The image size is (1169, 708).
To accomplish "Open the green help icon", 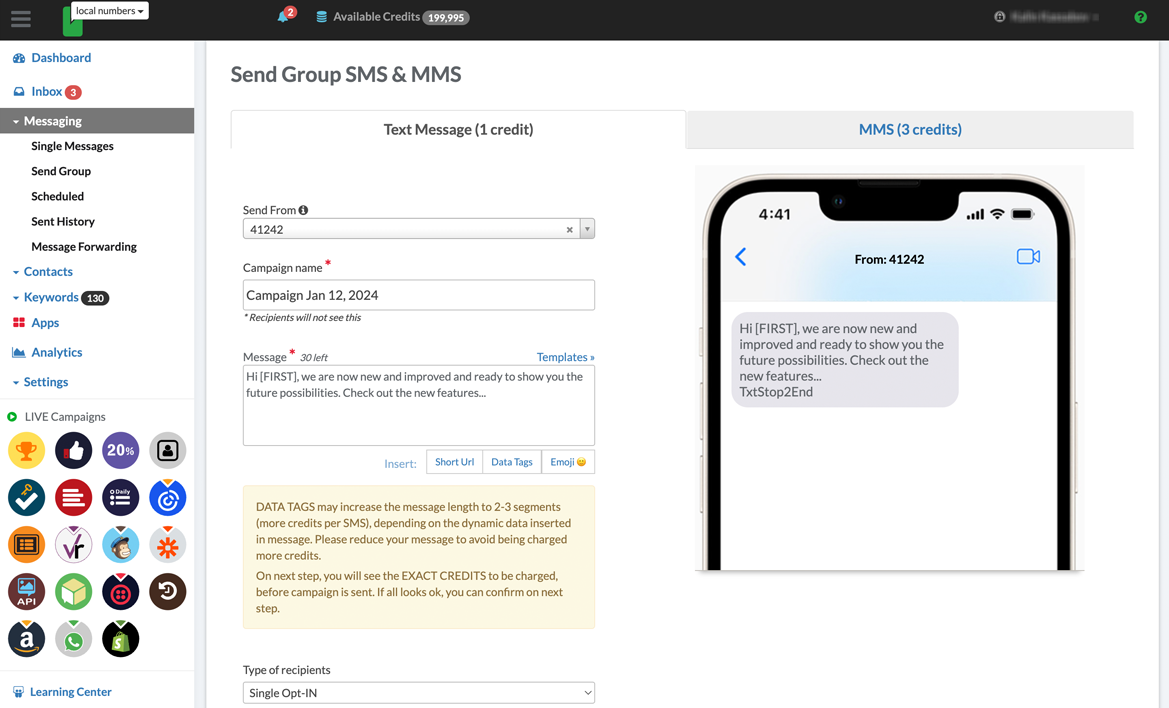I will (1140, 17).
